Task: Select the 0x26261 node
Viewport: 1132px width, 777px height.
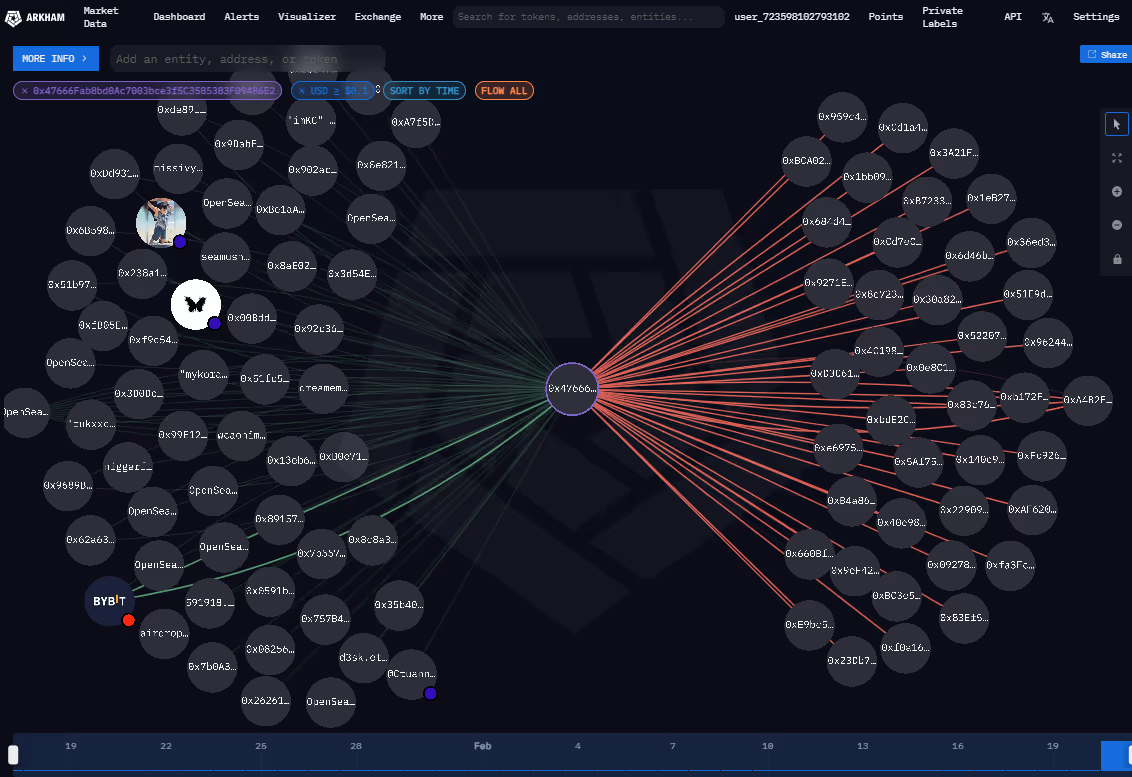Action: [265, 701]
